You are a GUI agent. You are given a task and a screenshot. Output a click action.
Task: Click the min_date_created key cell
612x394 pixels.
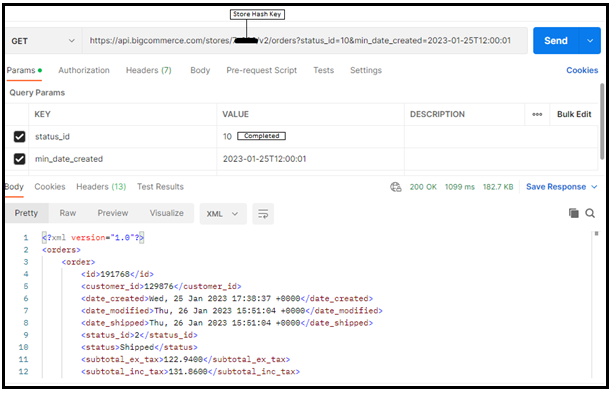123,159
